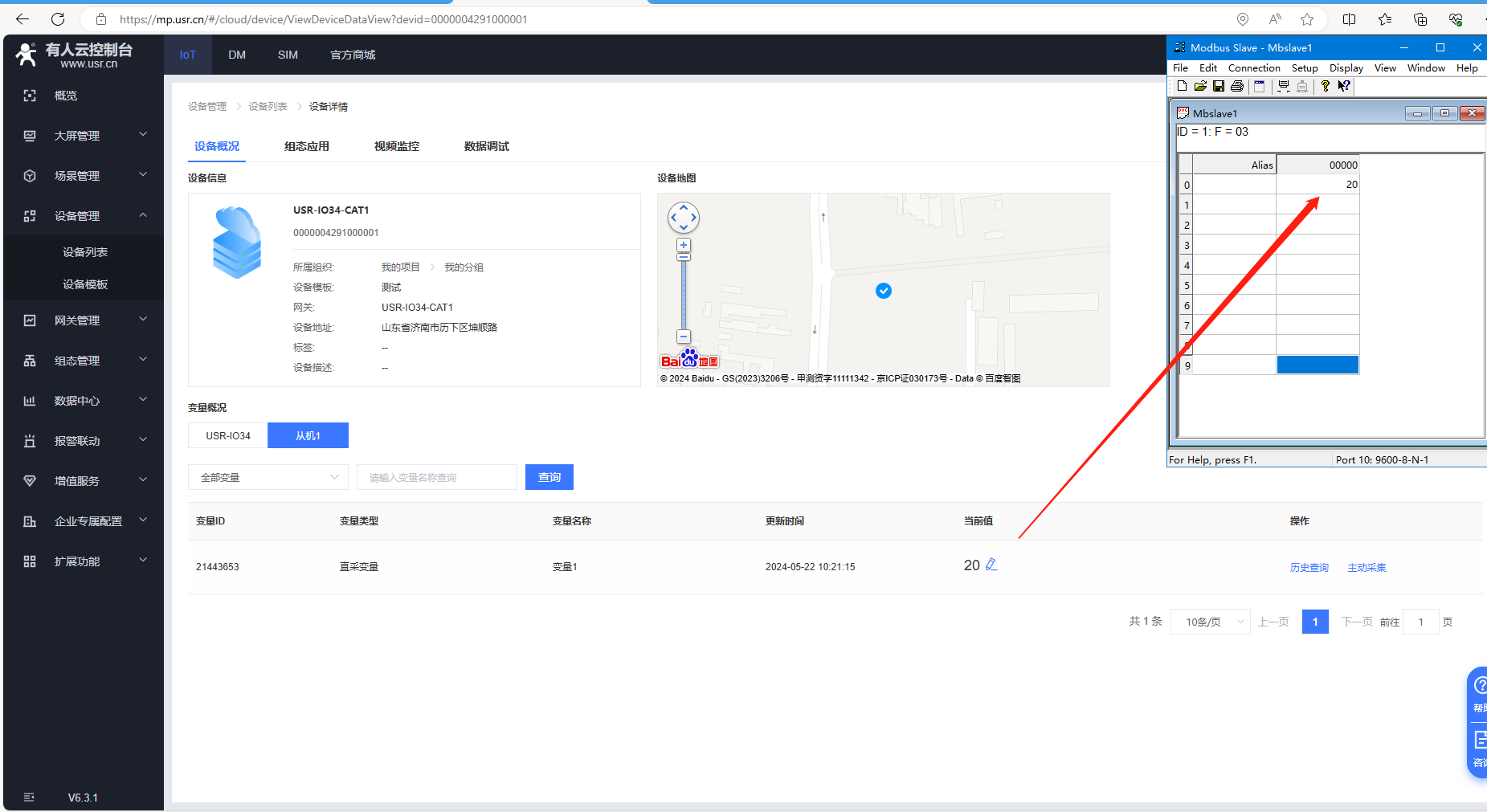Screen dimensions: 1487x812
Task: Click the Save icon in Modbus Slave toolbar
Action: [1219, 86]
